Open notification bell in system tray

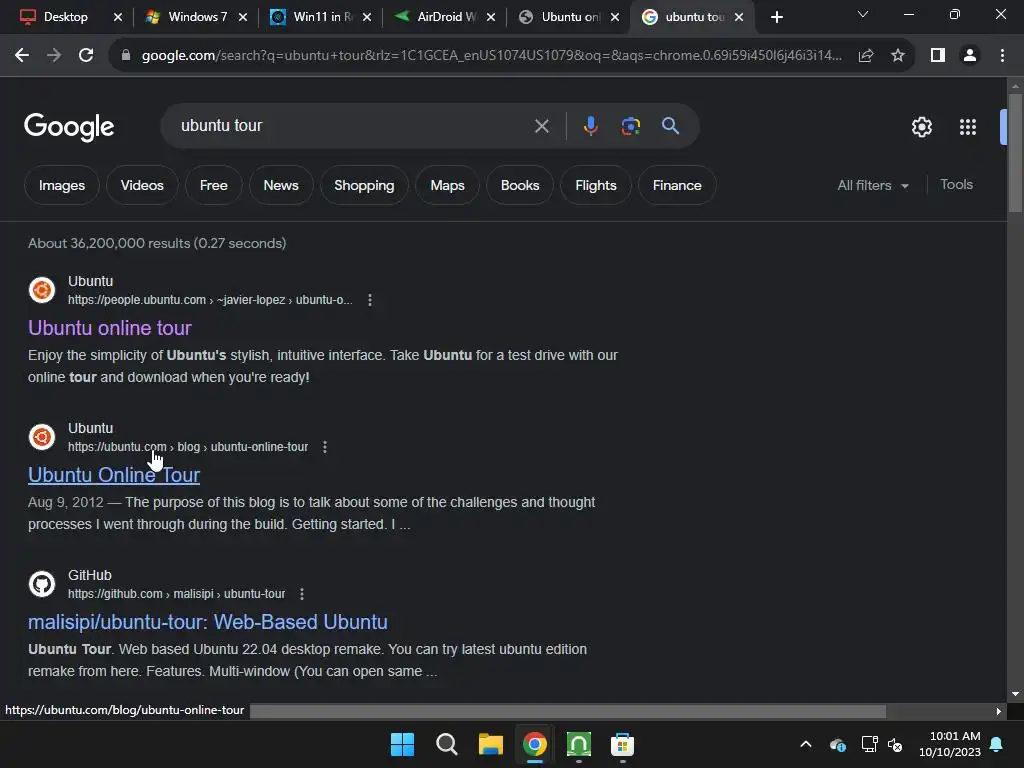[x=997, y=744]
